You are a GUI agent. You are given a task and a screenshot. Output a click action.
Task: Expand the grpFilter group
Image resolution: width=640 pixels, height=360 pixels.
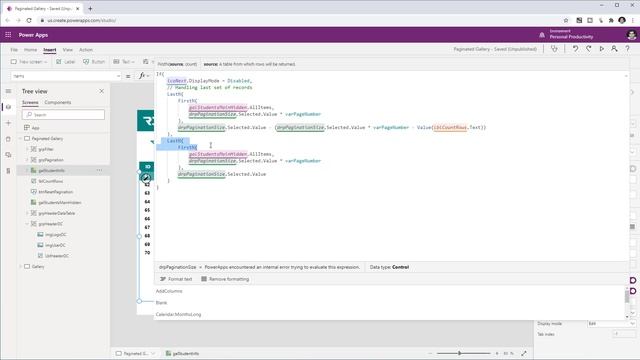[x=27, y=149]
